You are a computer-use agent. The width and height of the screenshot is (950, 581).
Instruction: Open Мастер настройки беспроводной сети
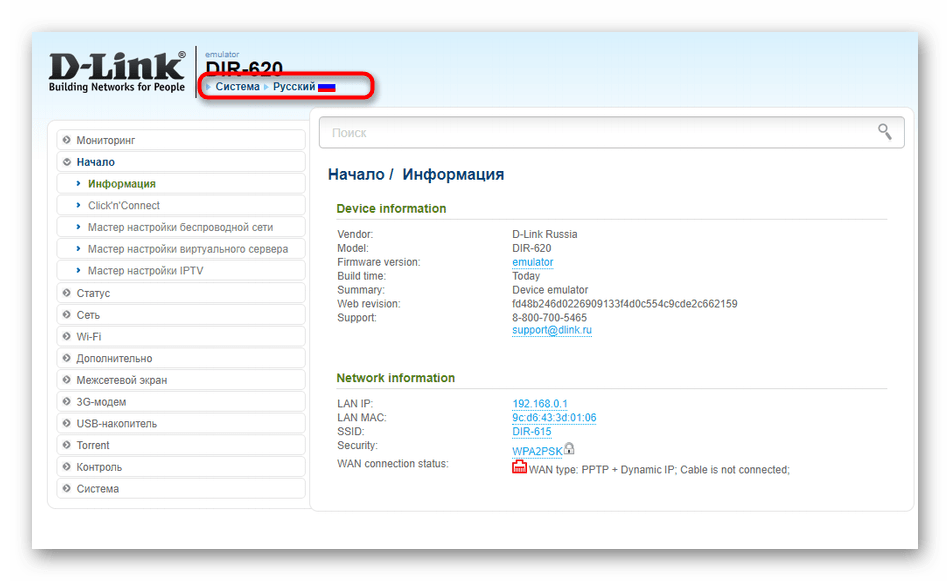pyautogui.click(x=181, y=227)
